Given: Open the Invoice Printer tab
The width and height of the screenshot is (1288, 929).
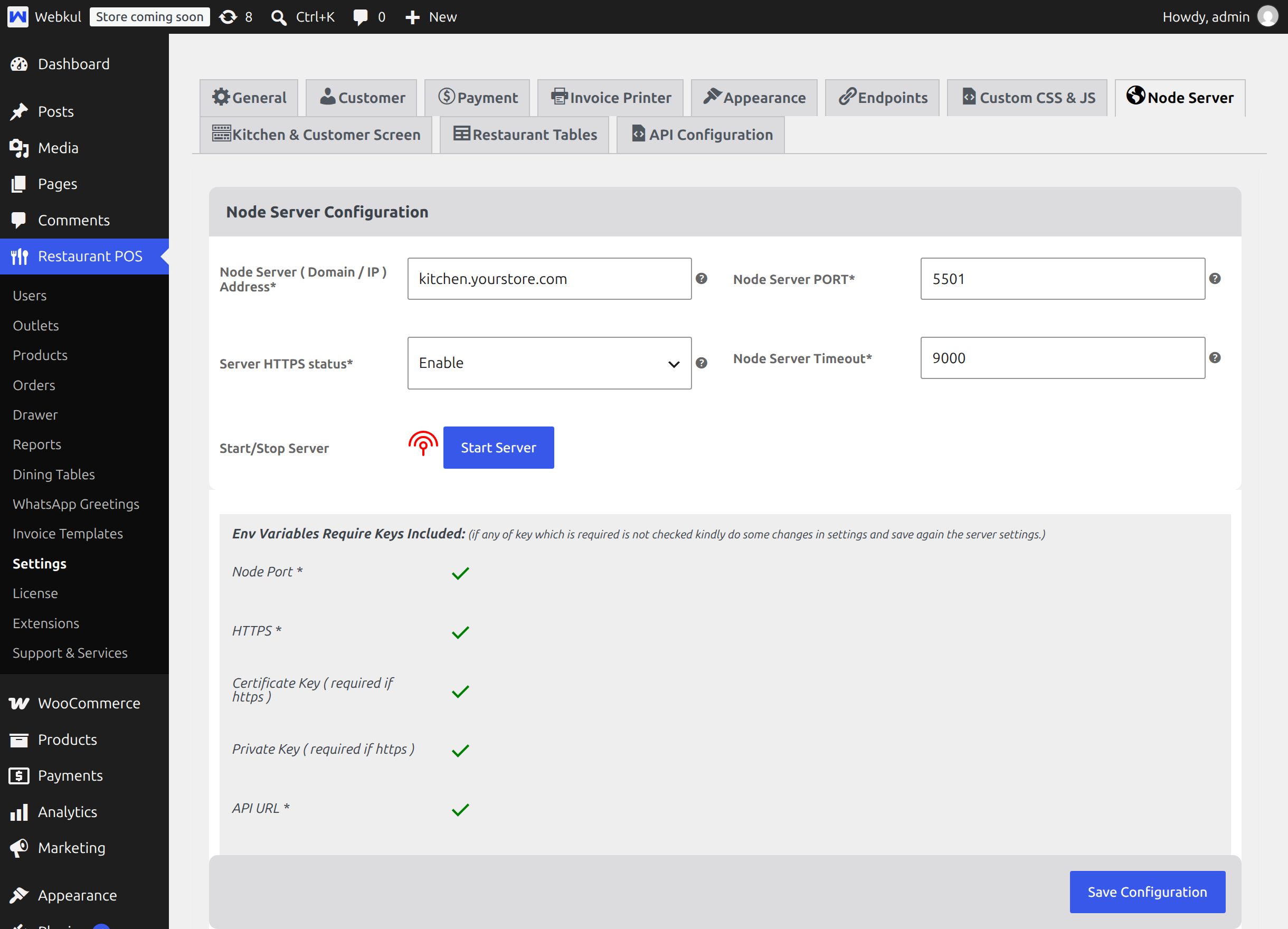Looking at the screenshot, I should point(610,98).
